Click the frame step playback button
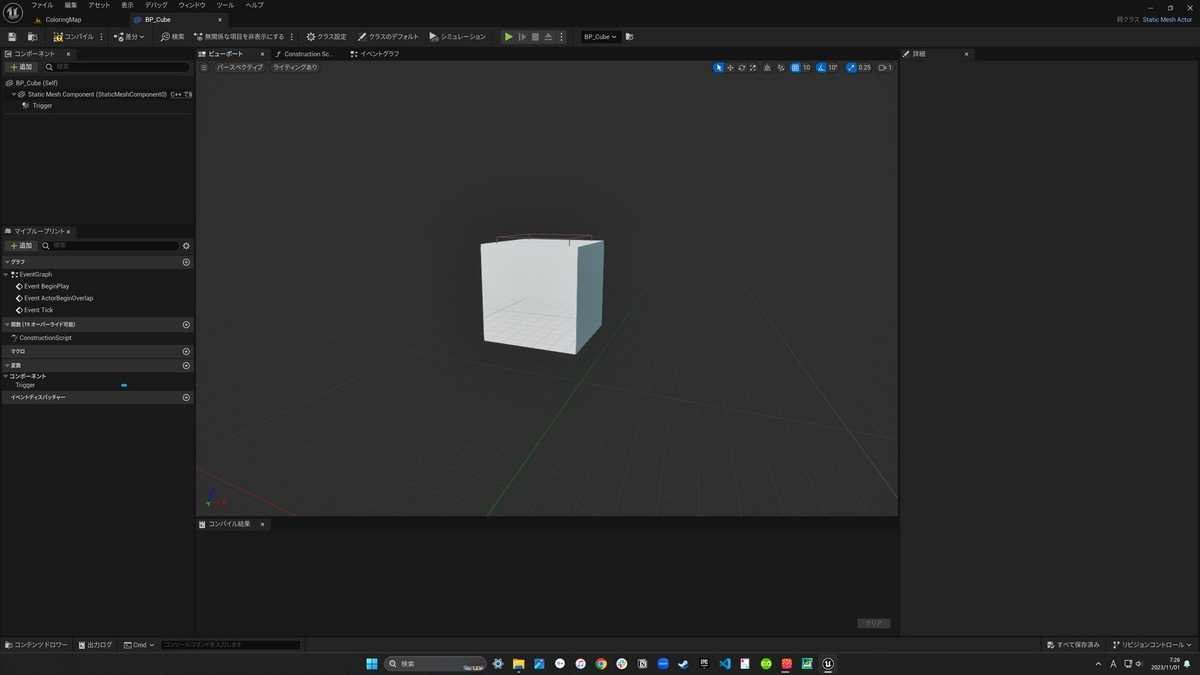This screenshot has height=675, width=1200. click(x=522, y=37)
